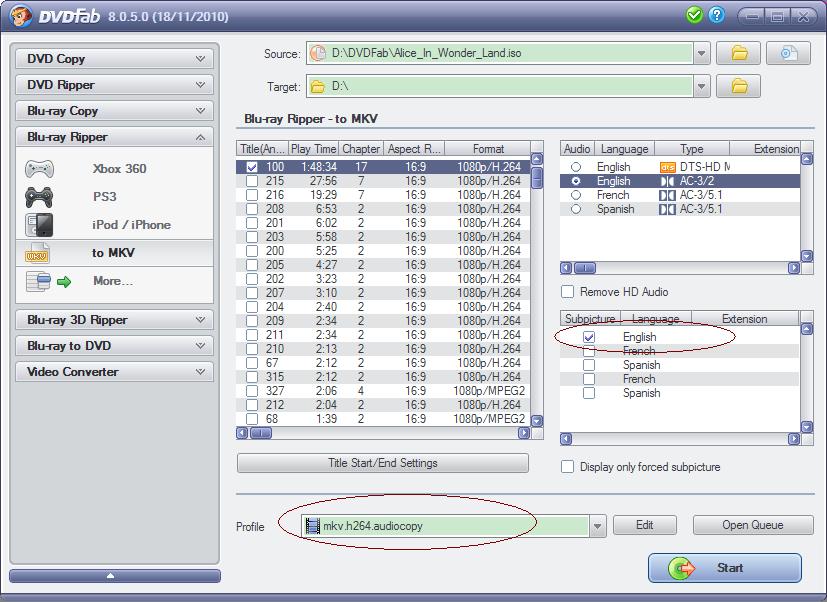
Task: Click the source disc icon in field
Action: point(318,53)
